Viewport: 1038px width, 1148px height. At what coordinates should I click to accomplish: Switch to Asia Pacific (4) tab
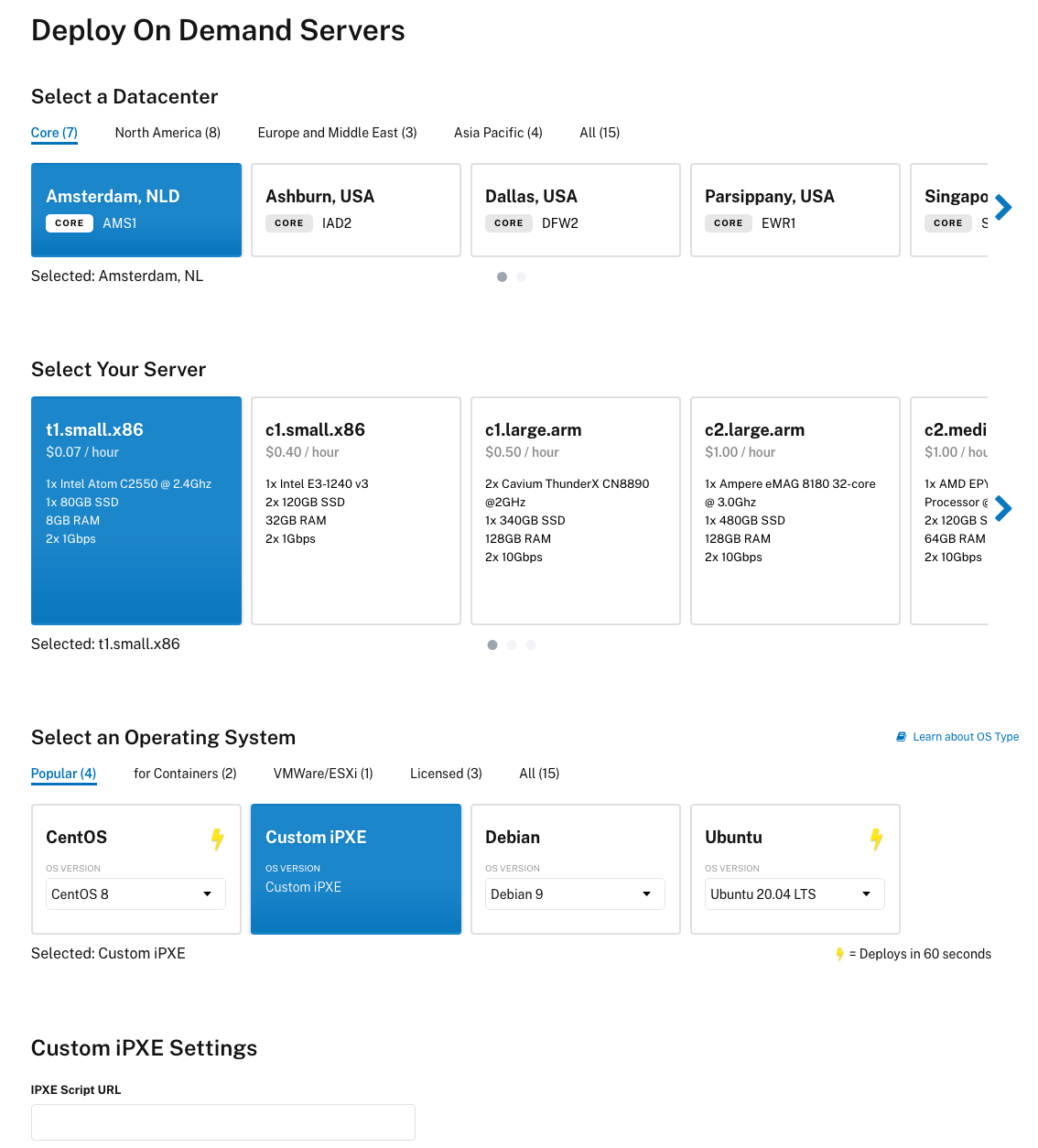(x=498, y=133)
